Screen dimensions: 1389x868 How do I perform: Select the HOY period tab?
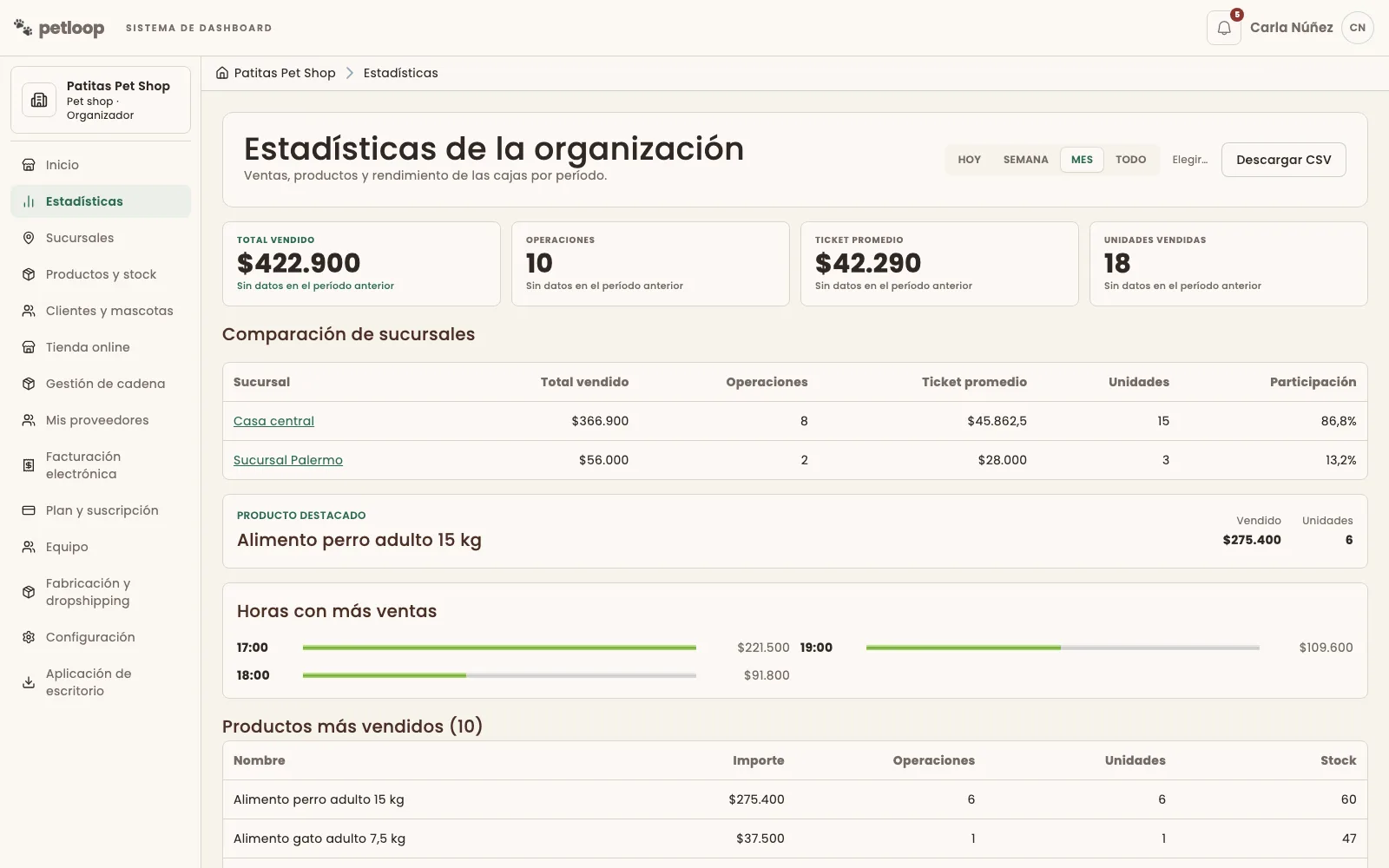click(x=969, y=160)
